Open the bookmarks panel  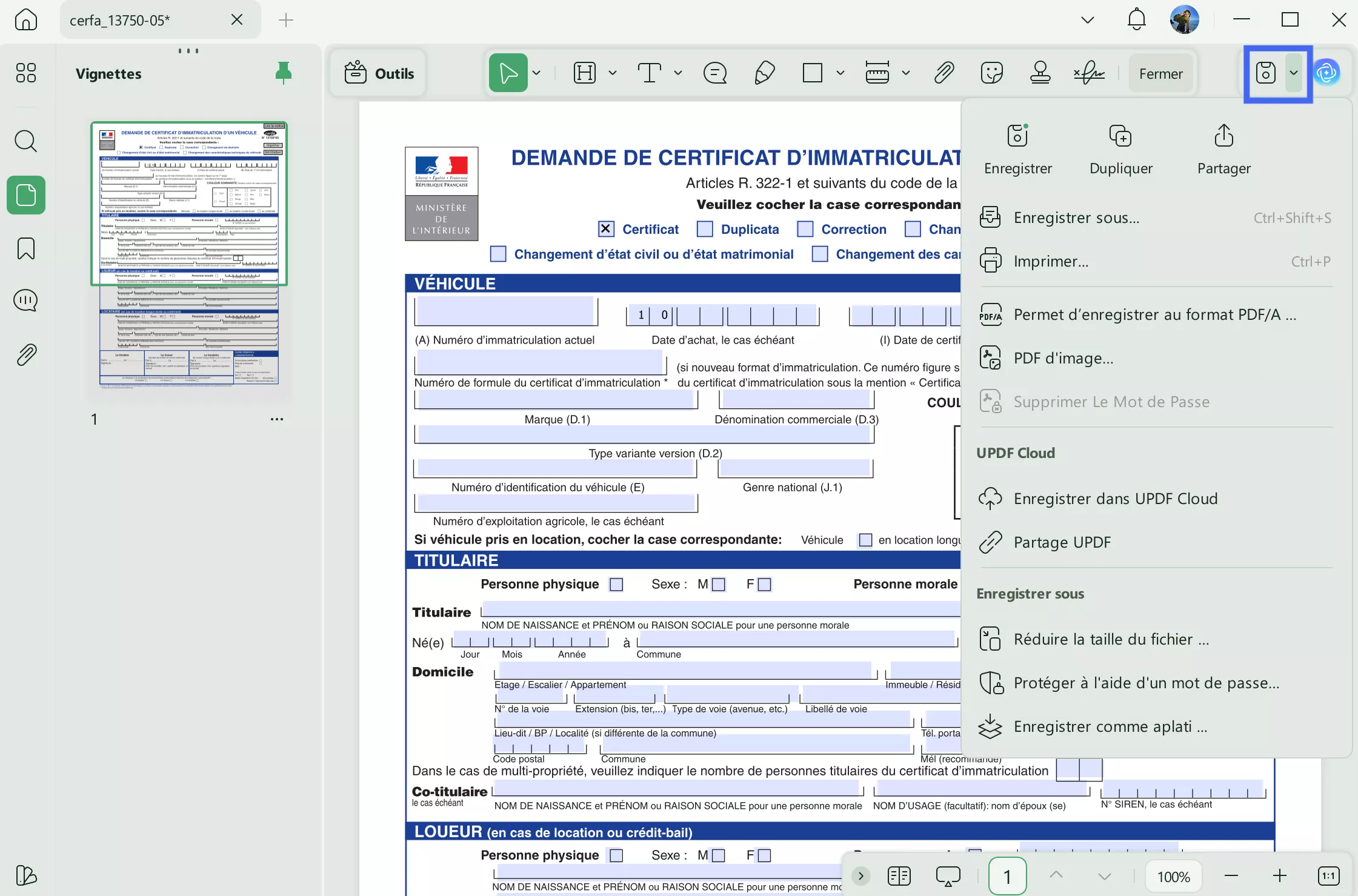click(26, 248)
